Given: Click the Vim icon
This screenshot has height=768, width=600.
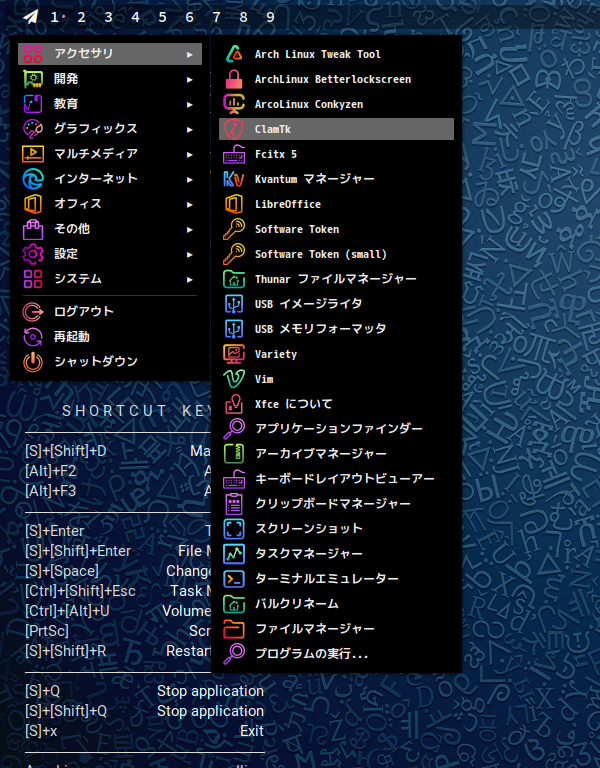Looking at the screenshot, I should (234, 379).
